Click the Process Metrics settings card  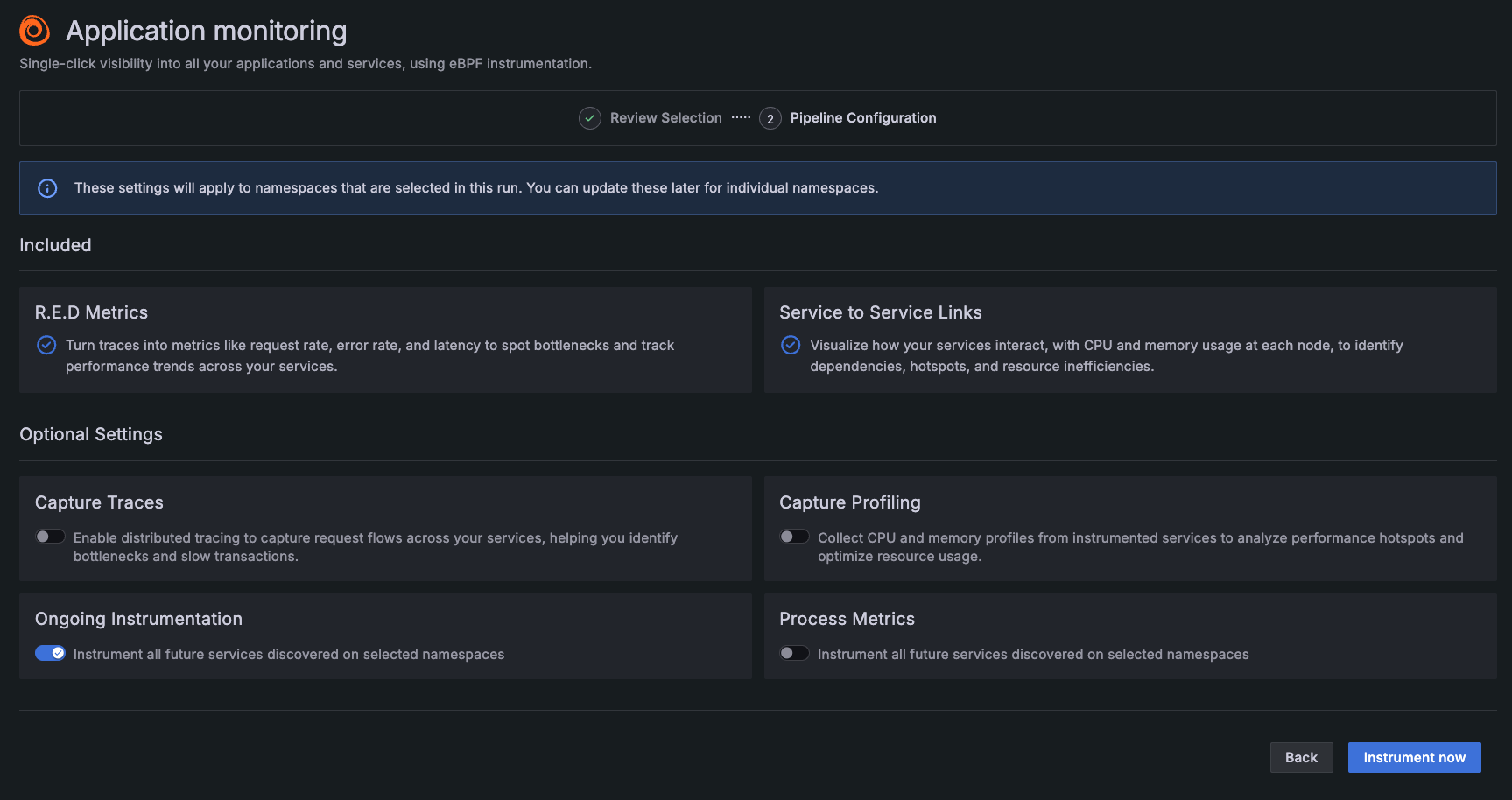click(1131, 635)
